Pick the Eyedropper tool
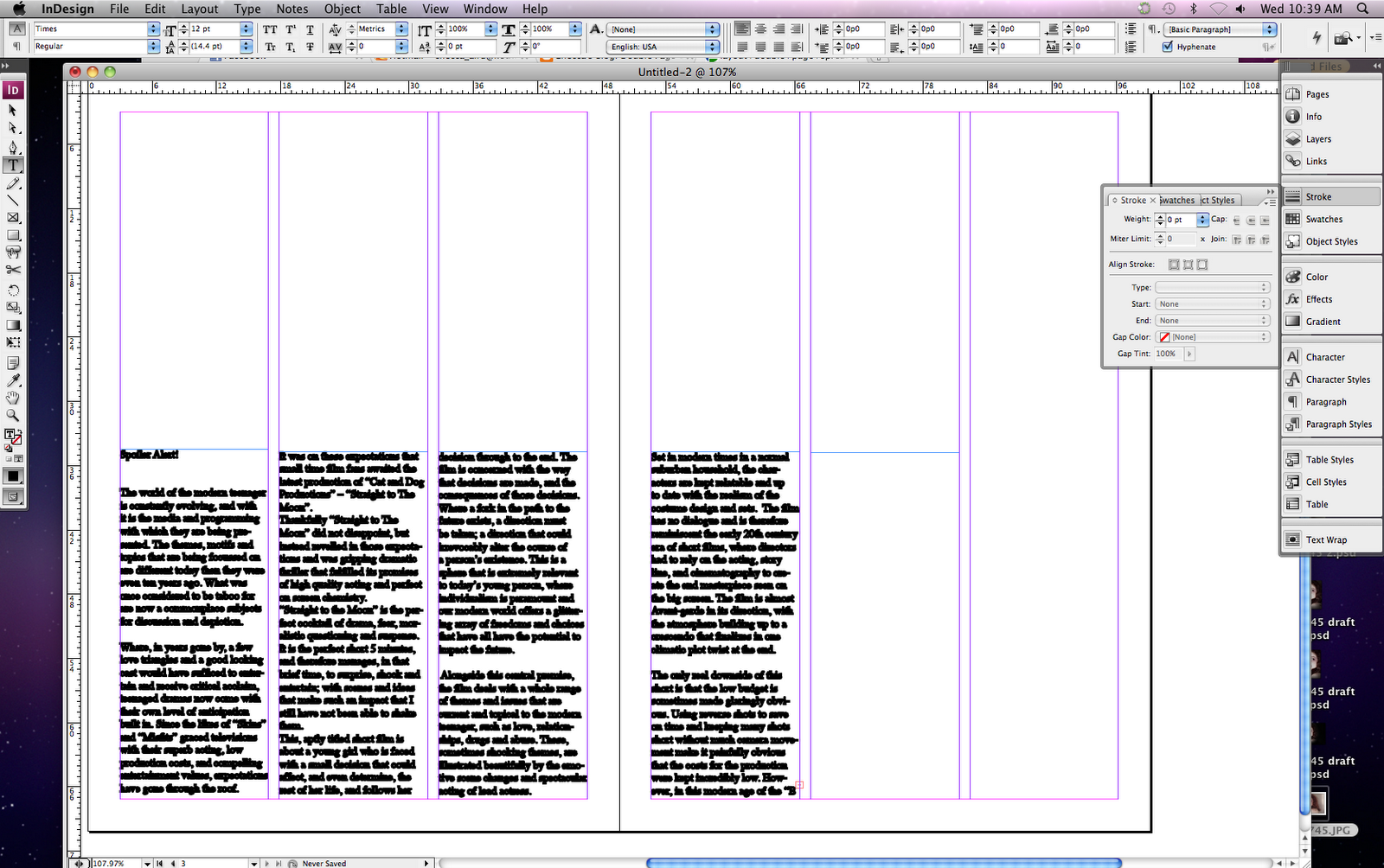This screenshot has width=1384, height=868. point(13,381)
